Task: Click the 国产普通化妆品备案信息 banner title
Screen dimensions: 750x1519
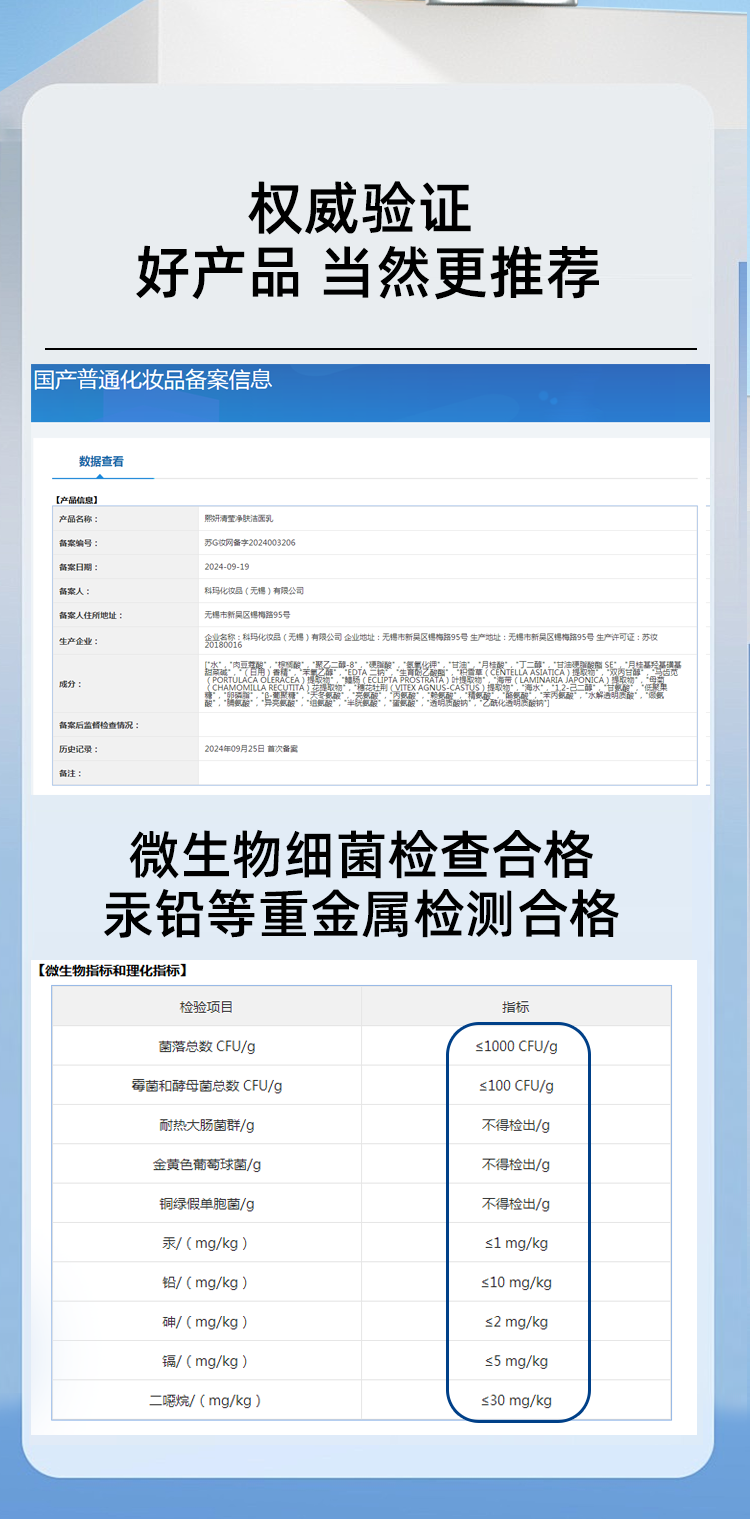Action: 153,380
